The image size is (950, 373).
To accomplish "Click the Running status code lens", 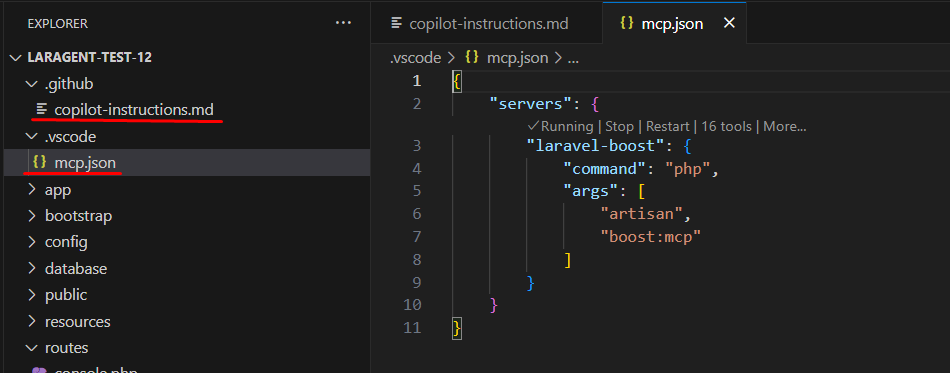I will (560, 127).
